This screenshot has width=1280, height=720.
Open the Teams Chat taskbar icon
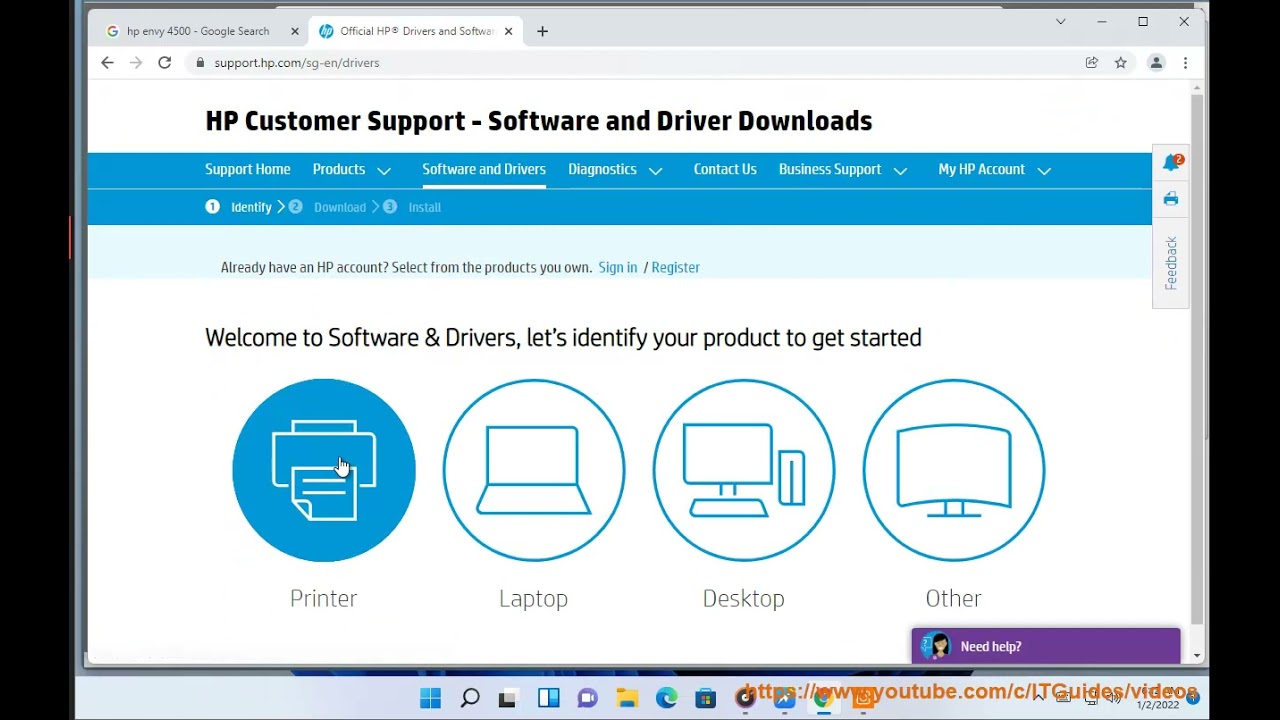point(588,698)
